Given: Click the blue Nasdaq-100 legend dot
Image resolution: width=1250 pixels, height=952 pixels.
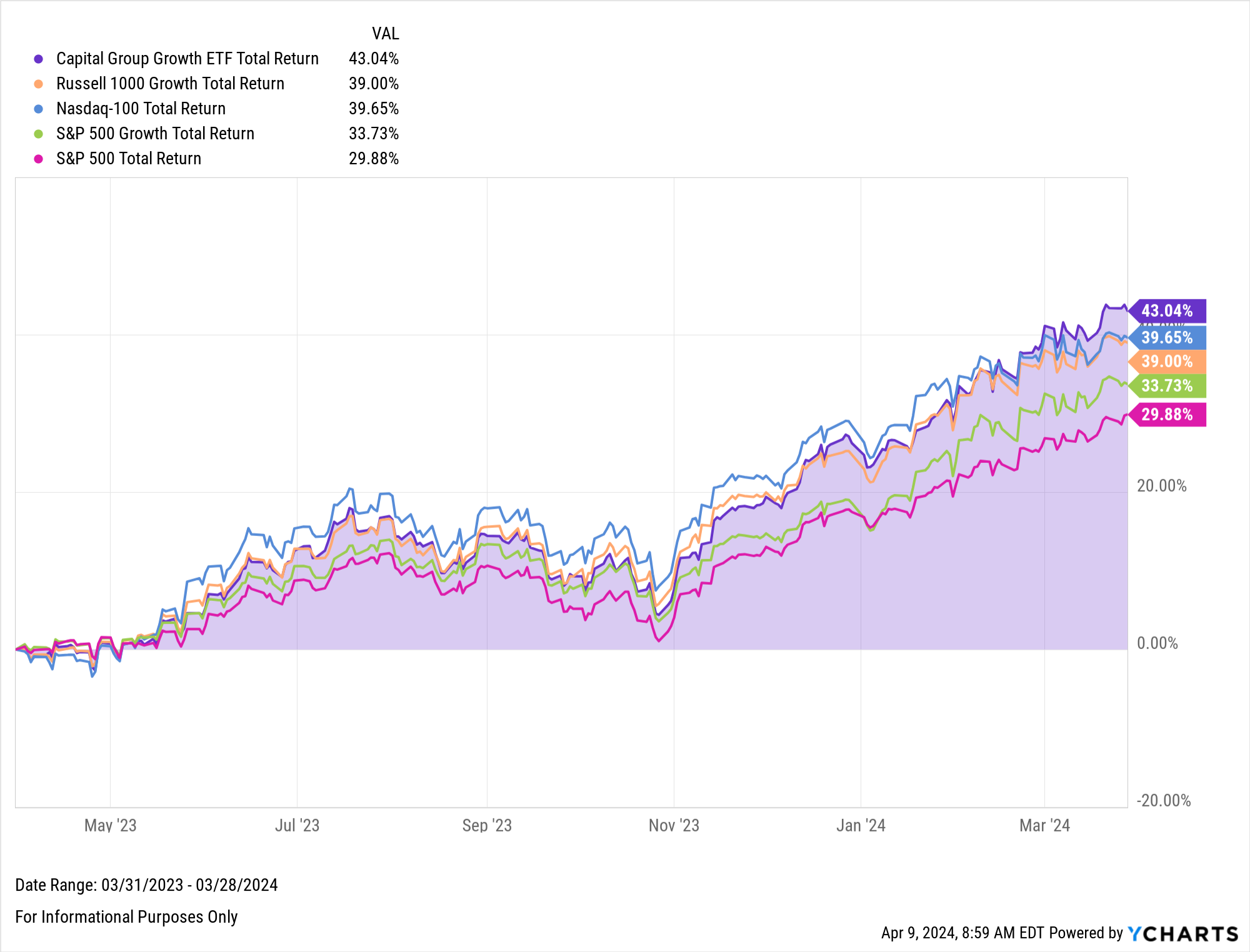Looking at the screenshot, I should 39,108.
